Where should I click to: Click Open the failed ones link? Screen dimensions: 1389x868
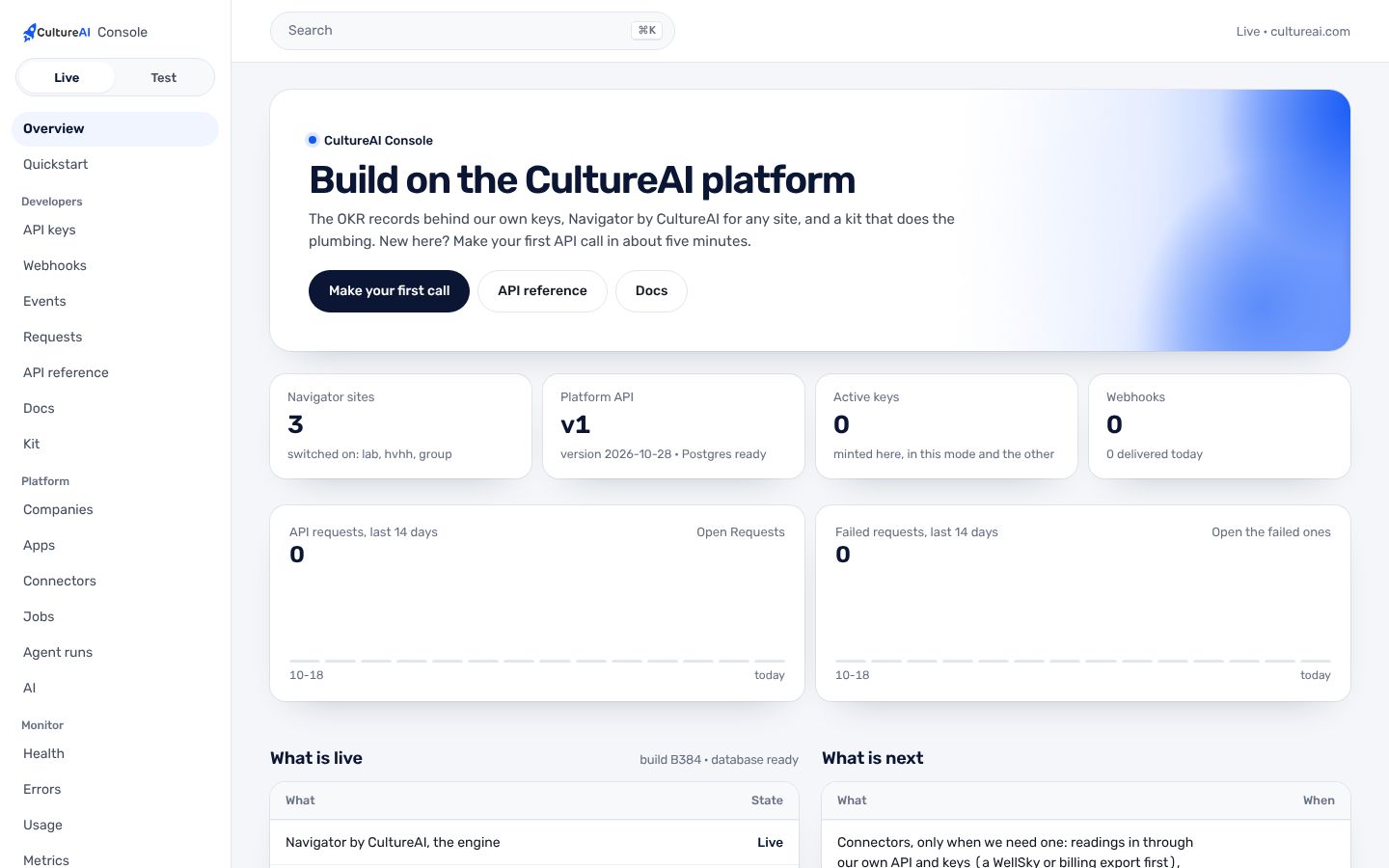(x=1271, y=532)
